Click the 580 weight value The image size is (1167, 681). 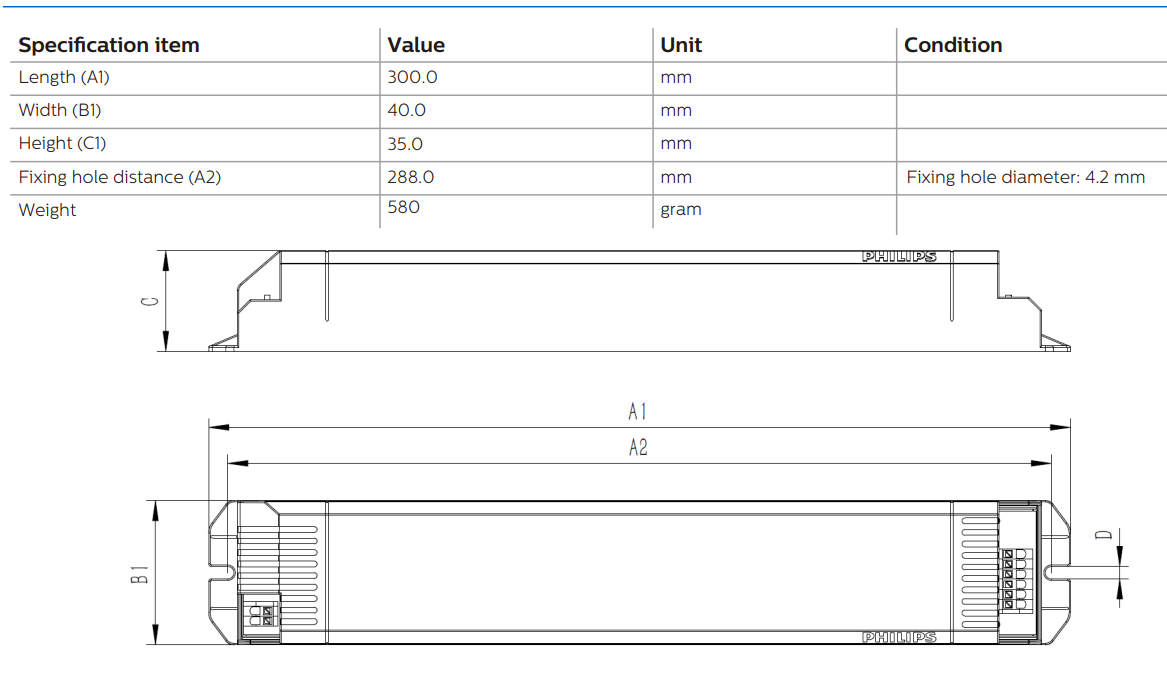(x=403, y=208)
